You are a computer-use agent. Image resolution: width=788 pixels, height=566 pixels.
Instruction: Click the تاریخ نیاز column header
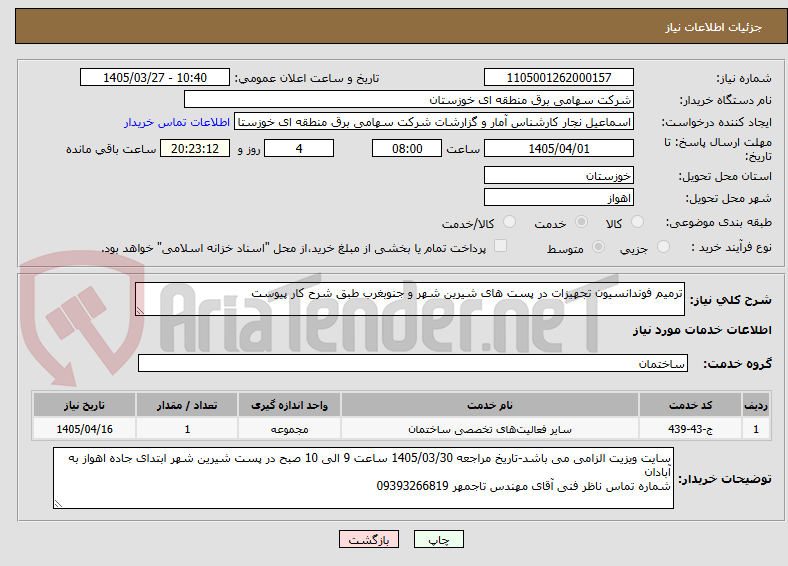(x=84, y=405)
